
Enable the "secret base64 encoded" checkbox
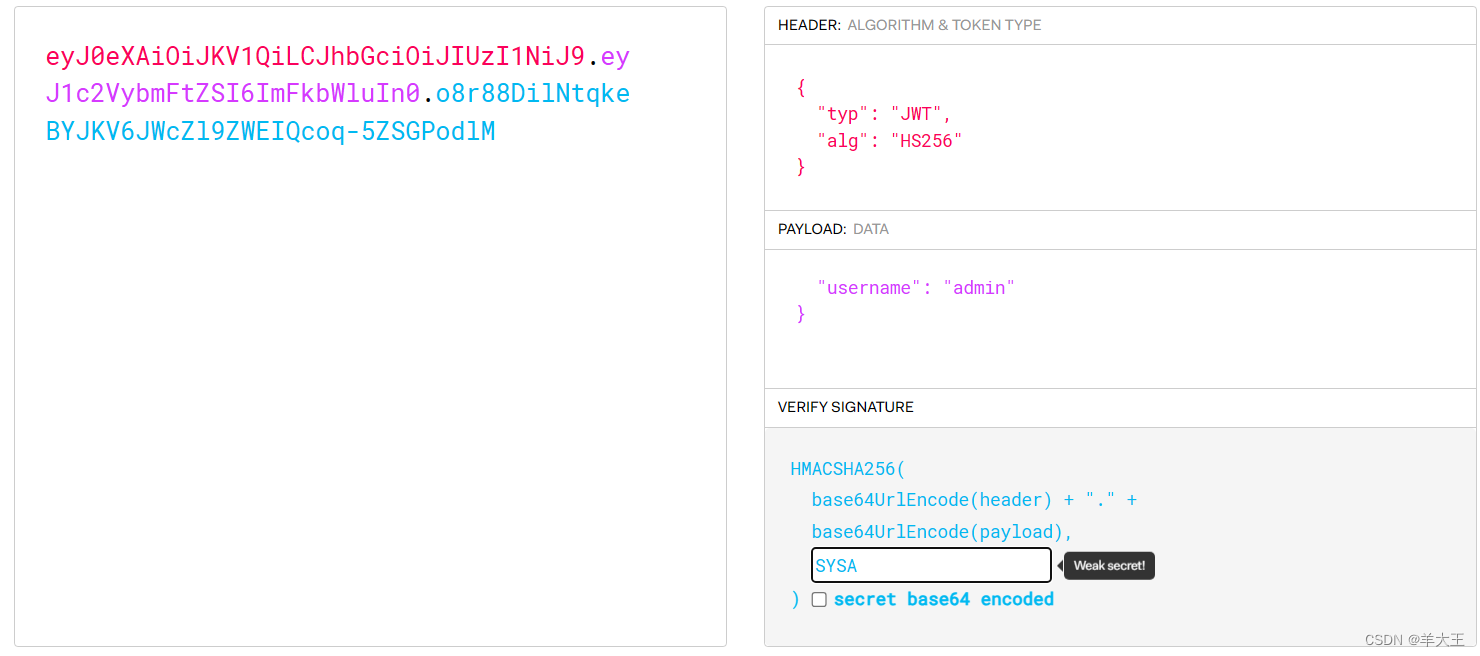click(819, 599)
